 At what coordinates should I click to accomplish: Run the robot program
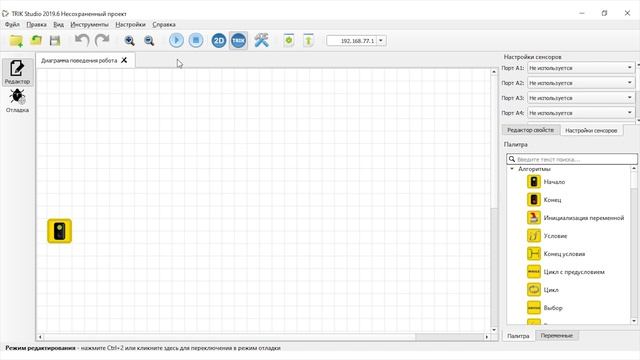tap(176, 40)
